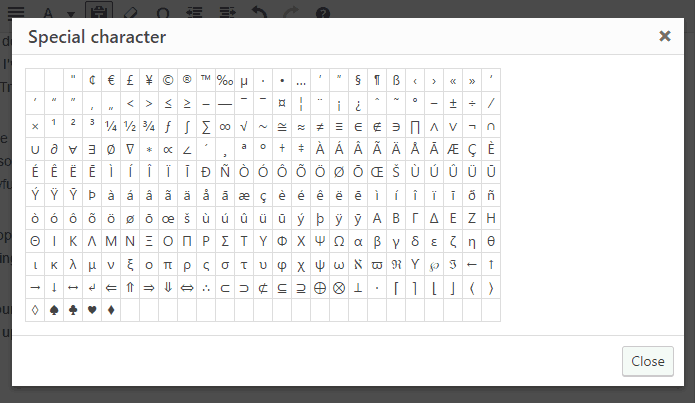Insert uppercase Ç with cedilla
Image resolution: width=695 pixels, height=403 pixels.
pos(472,149)
